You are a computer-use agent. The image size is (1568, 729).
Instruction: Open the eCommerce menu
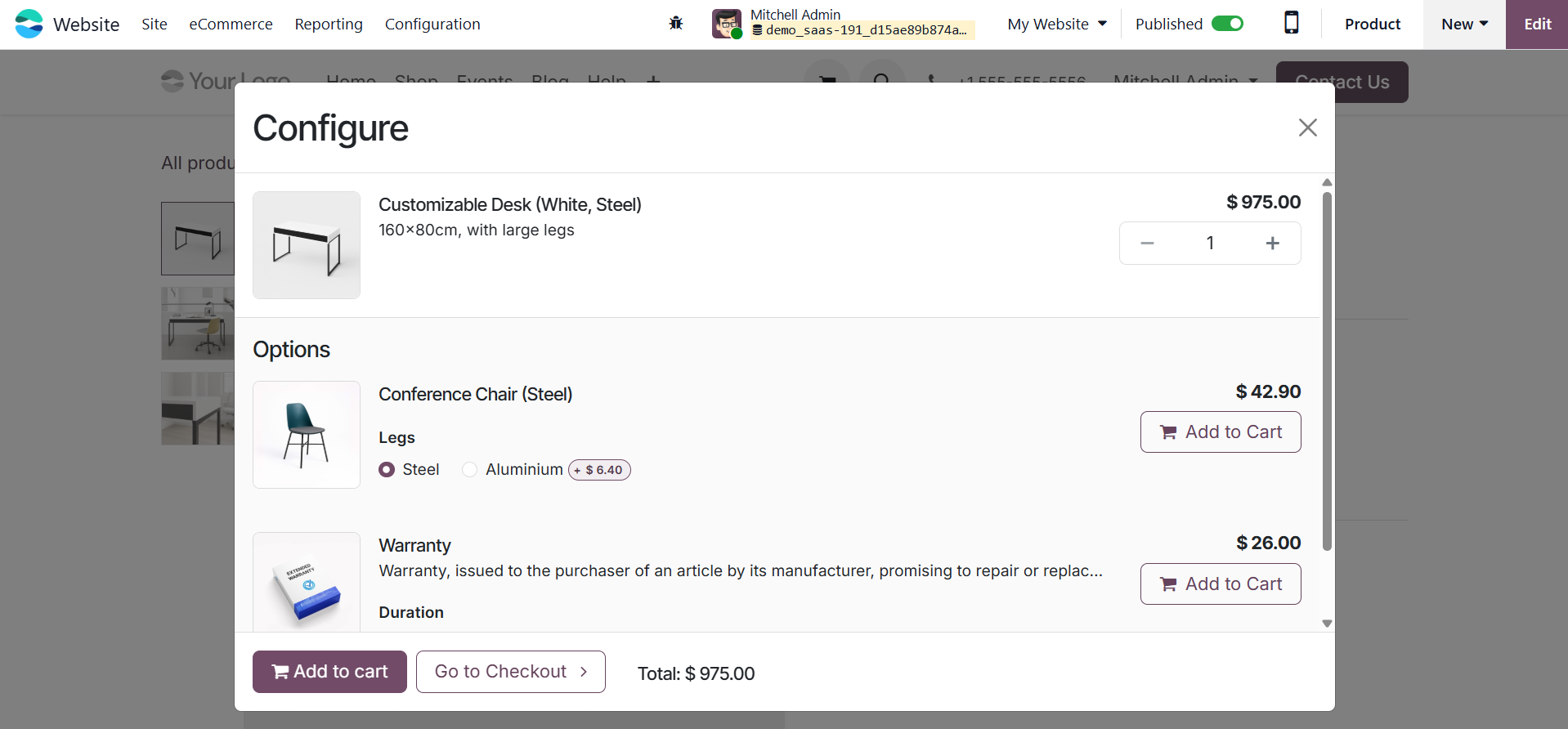click(231, 24)
